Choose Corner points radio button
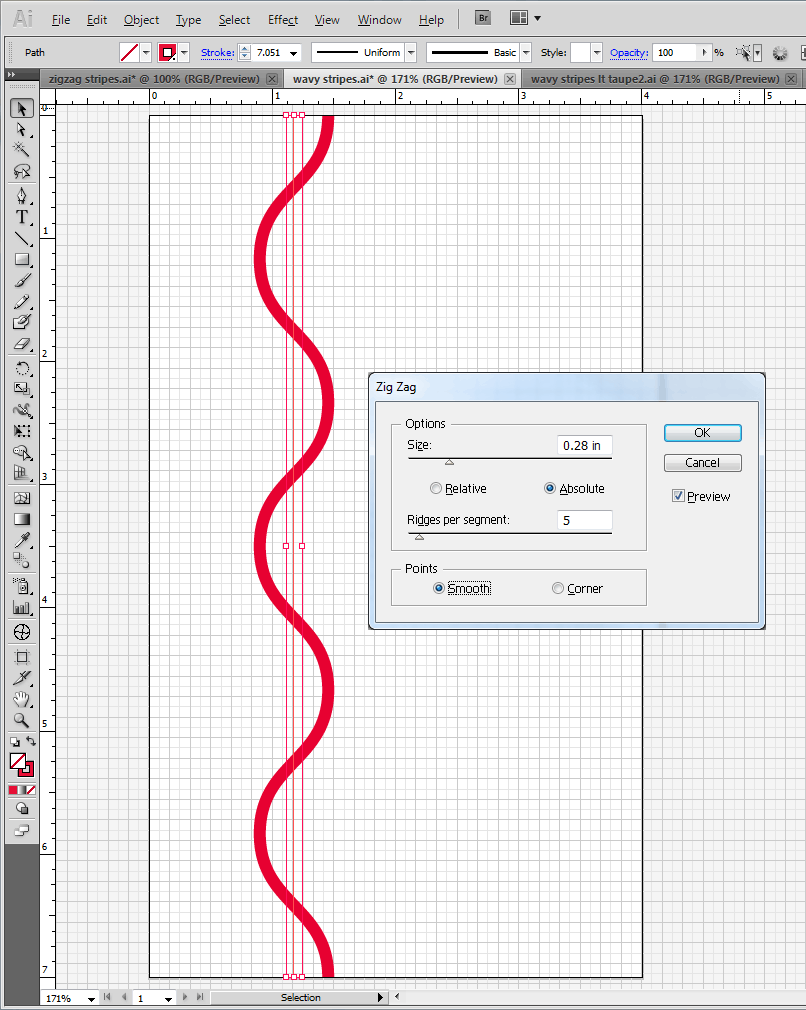 [x=558, y=589]
